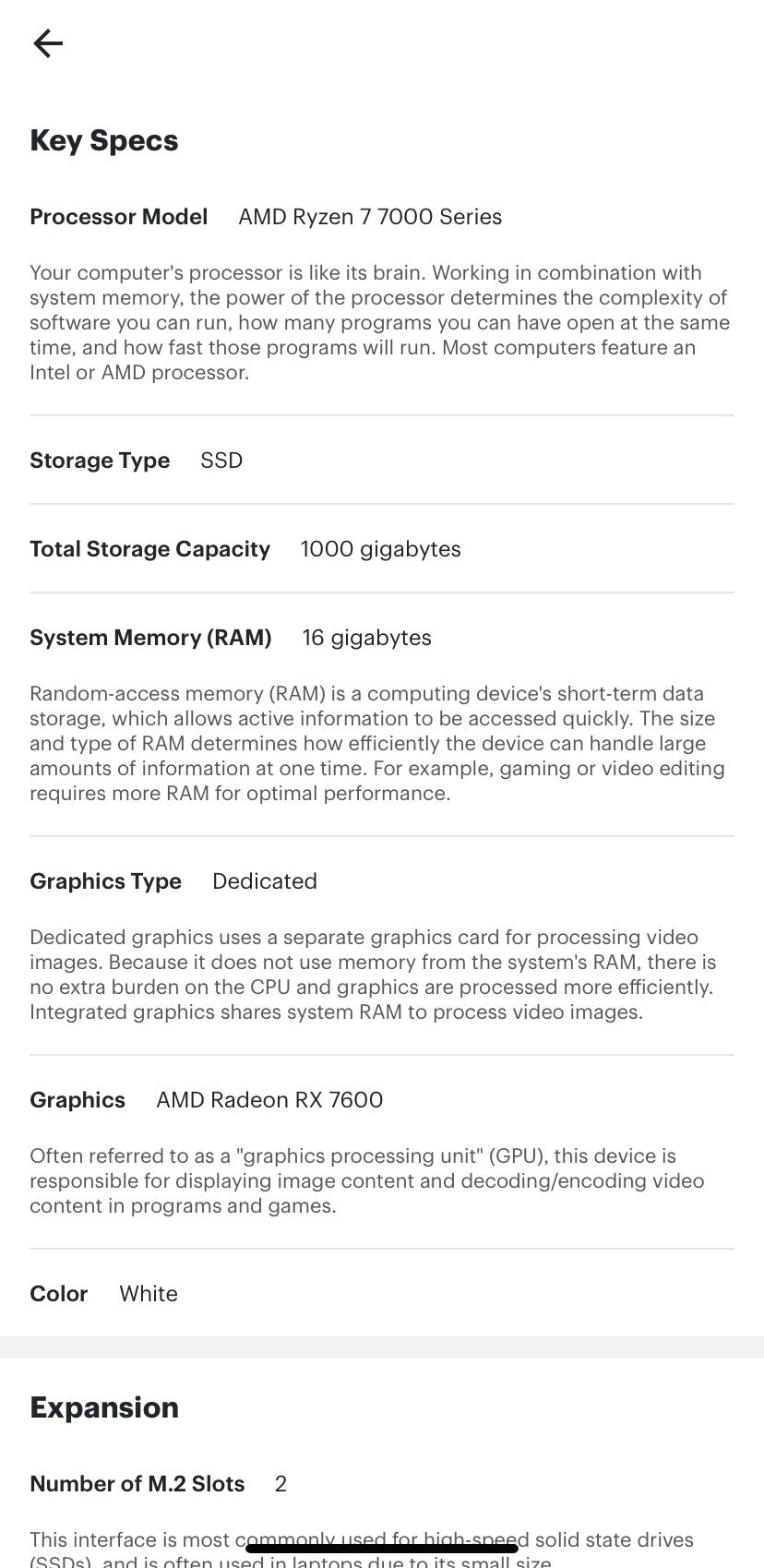Click the processor description paragraph
764x1568 pixels.
pyautogui.click(x=378, y=322)
